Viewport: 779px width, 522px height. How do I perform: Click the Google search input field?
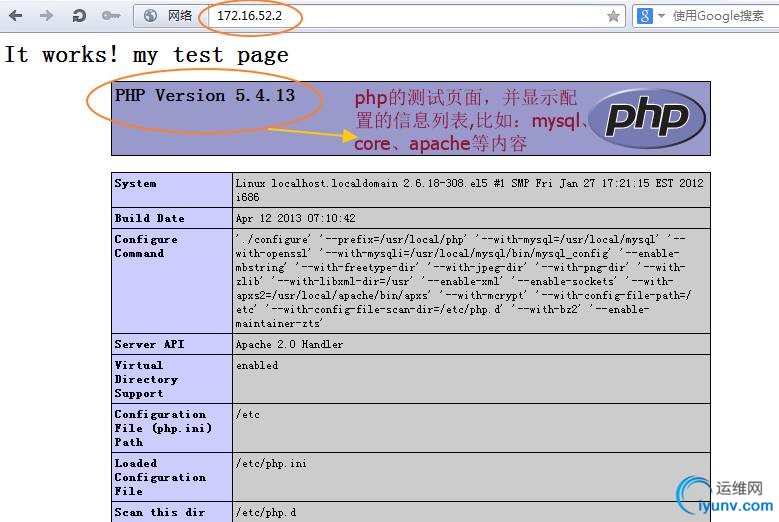click(724, 16)
